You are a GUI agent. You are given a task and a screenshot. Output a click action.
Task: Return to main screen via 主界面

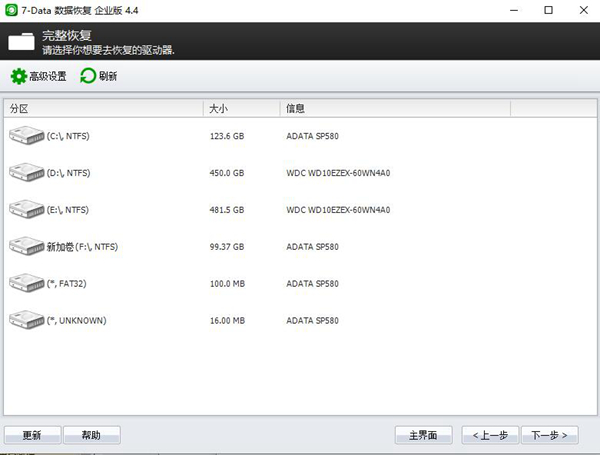tap(424, 435)
